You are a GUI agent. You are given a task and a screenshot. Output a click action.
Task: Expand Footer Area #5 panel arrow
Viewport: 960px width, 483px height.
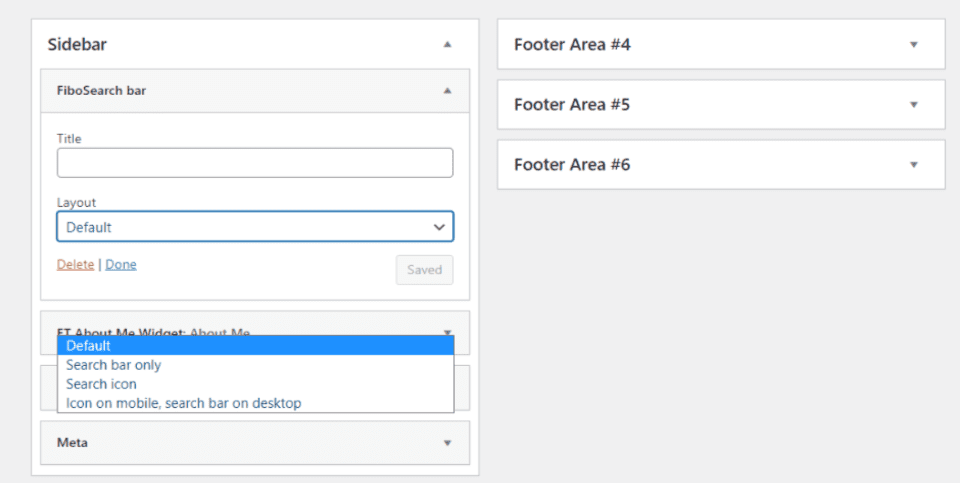click(913, 104)
